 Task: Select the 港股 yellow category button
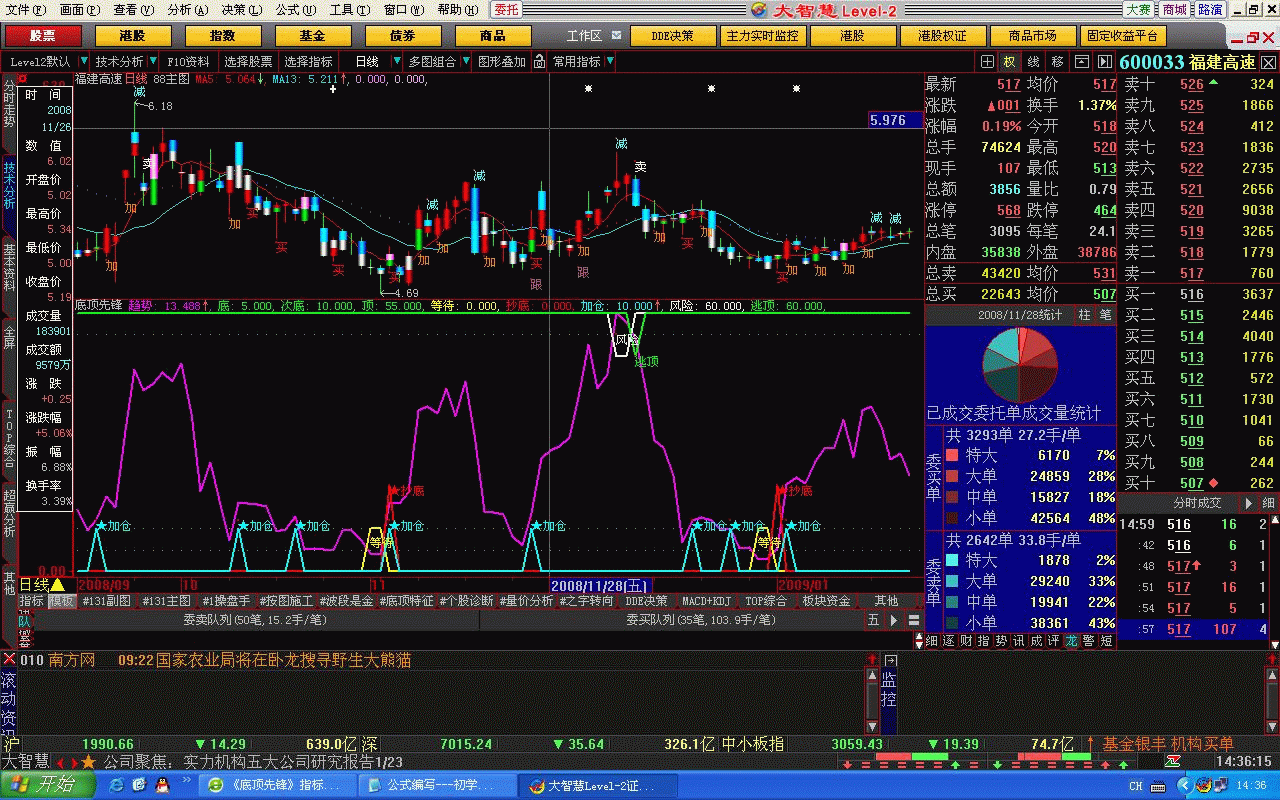coord(132,35)
